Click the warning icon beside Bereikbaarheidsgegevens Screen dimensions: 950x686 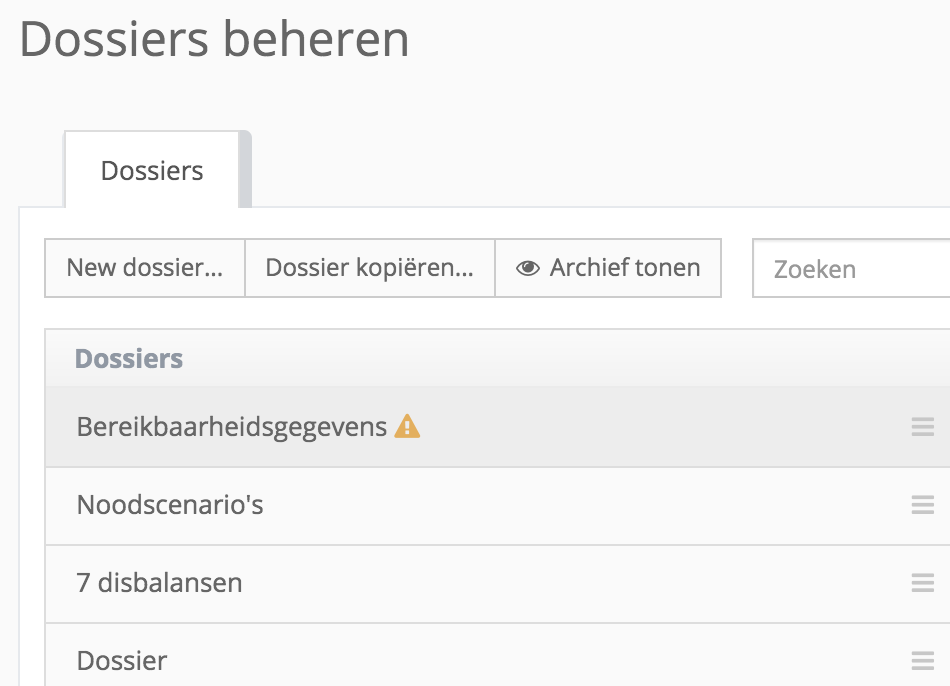click(x=407, y=426)
